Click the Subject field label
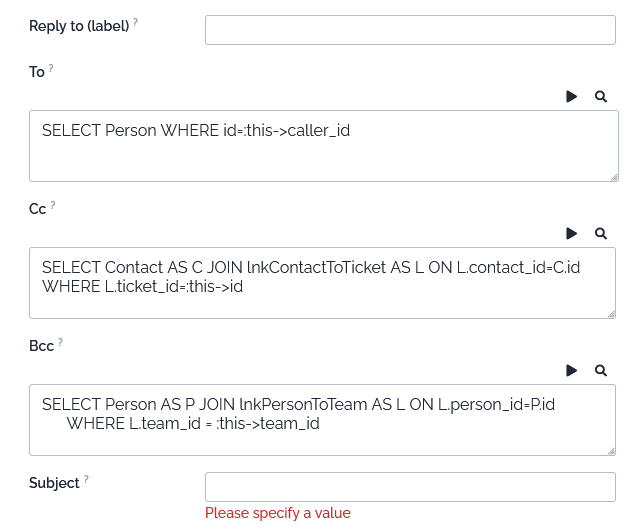Image resolution: width=636 pixels, height=530 pixels. 54,483
